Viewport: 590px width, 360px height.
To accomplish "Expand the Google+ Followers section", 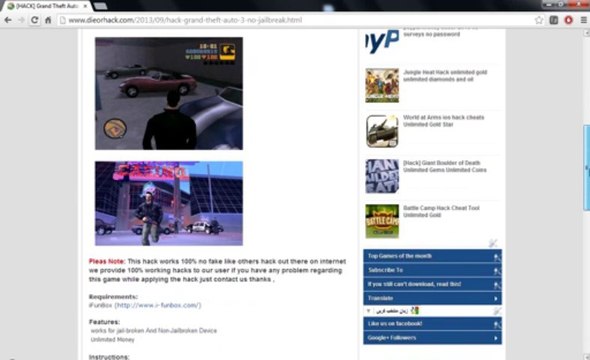I will coord(432,338).
